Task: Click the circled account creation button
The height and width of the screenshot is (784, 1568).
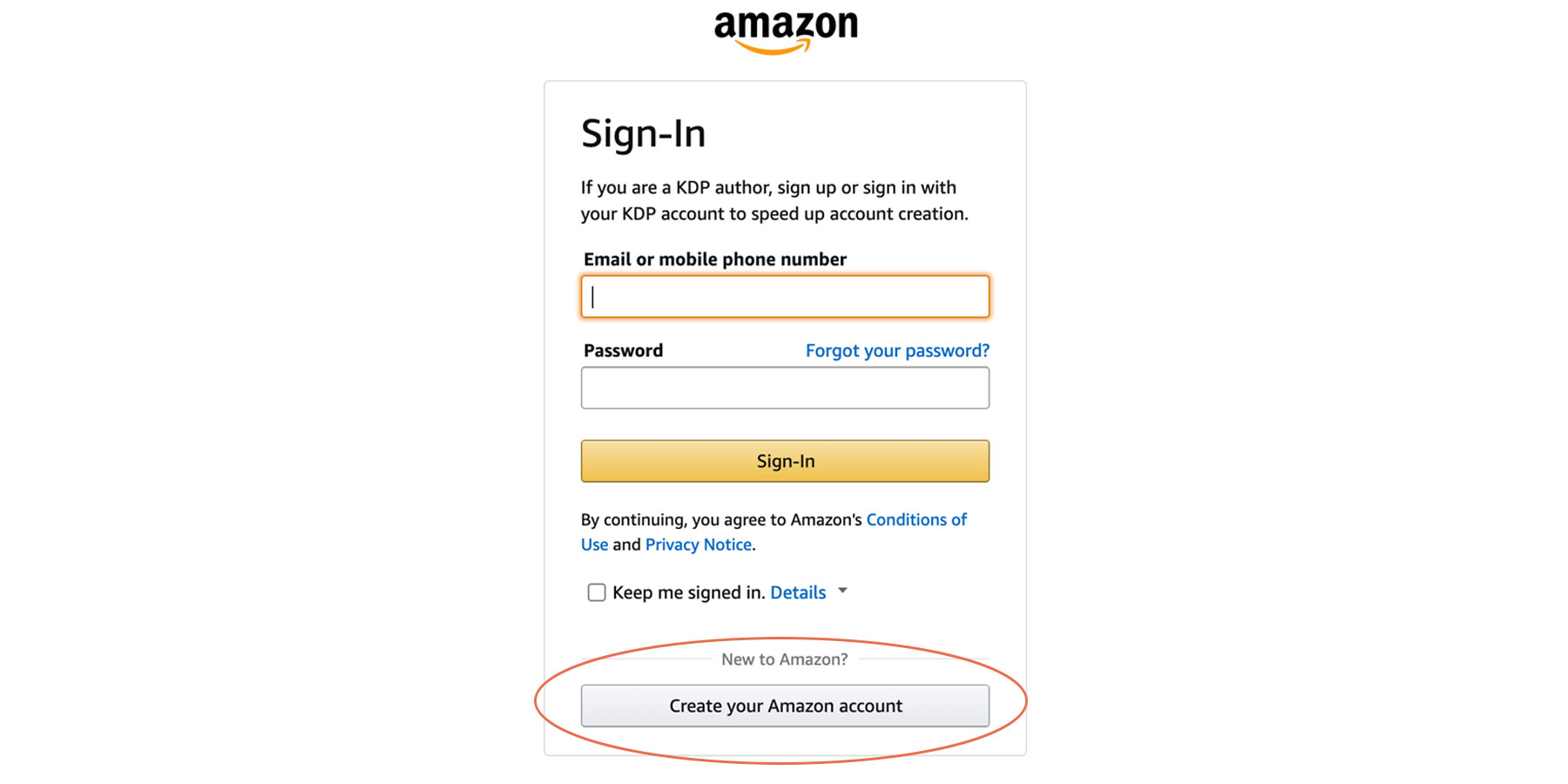Action: pyautogui.click(x=784, y=706)
